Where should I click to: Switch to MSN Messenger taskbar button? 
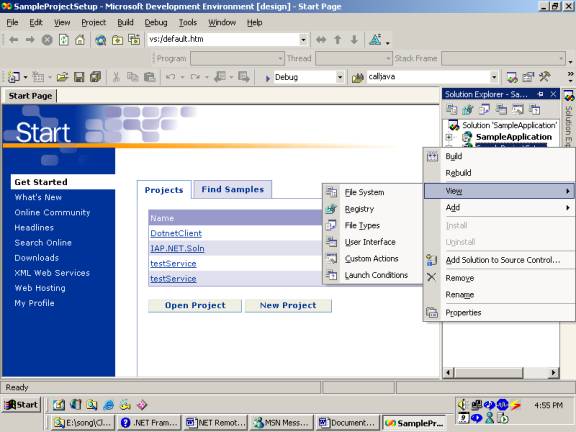[282, 423]
